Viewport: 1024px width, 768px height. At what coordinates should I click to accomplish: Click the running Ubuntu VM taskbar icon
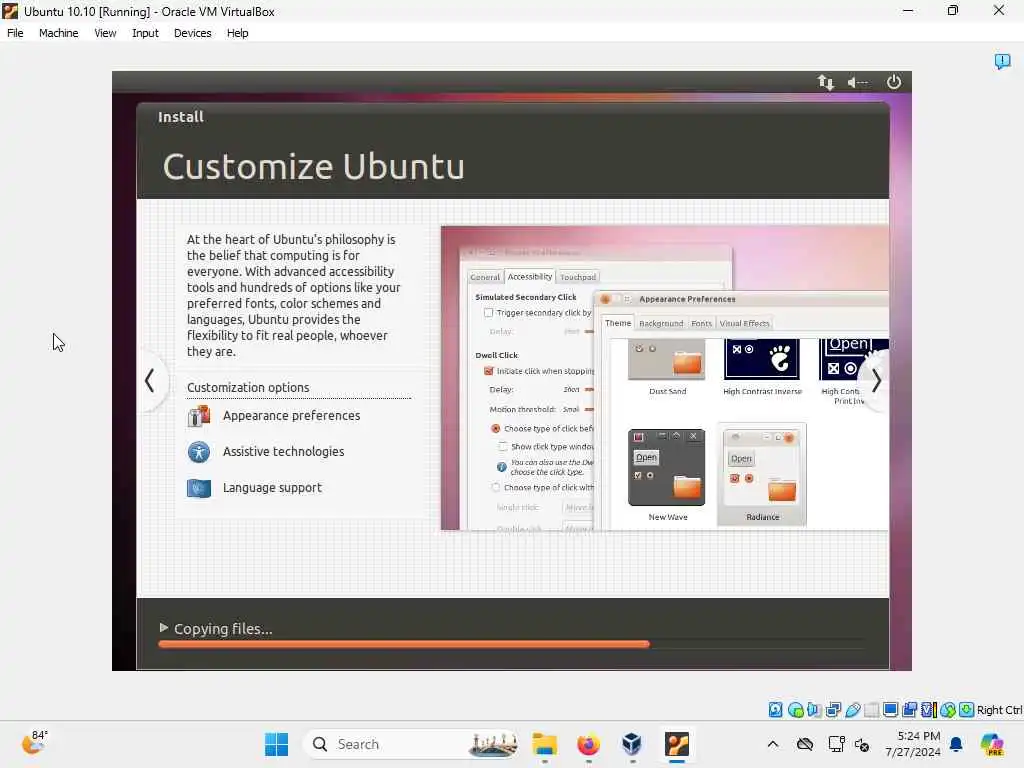coord(677,744)
